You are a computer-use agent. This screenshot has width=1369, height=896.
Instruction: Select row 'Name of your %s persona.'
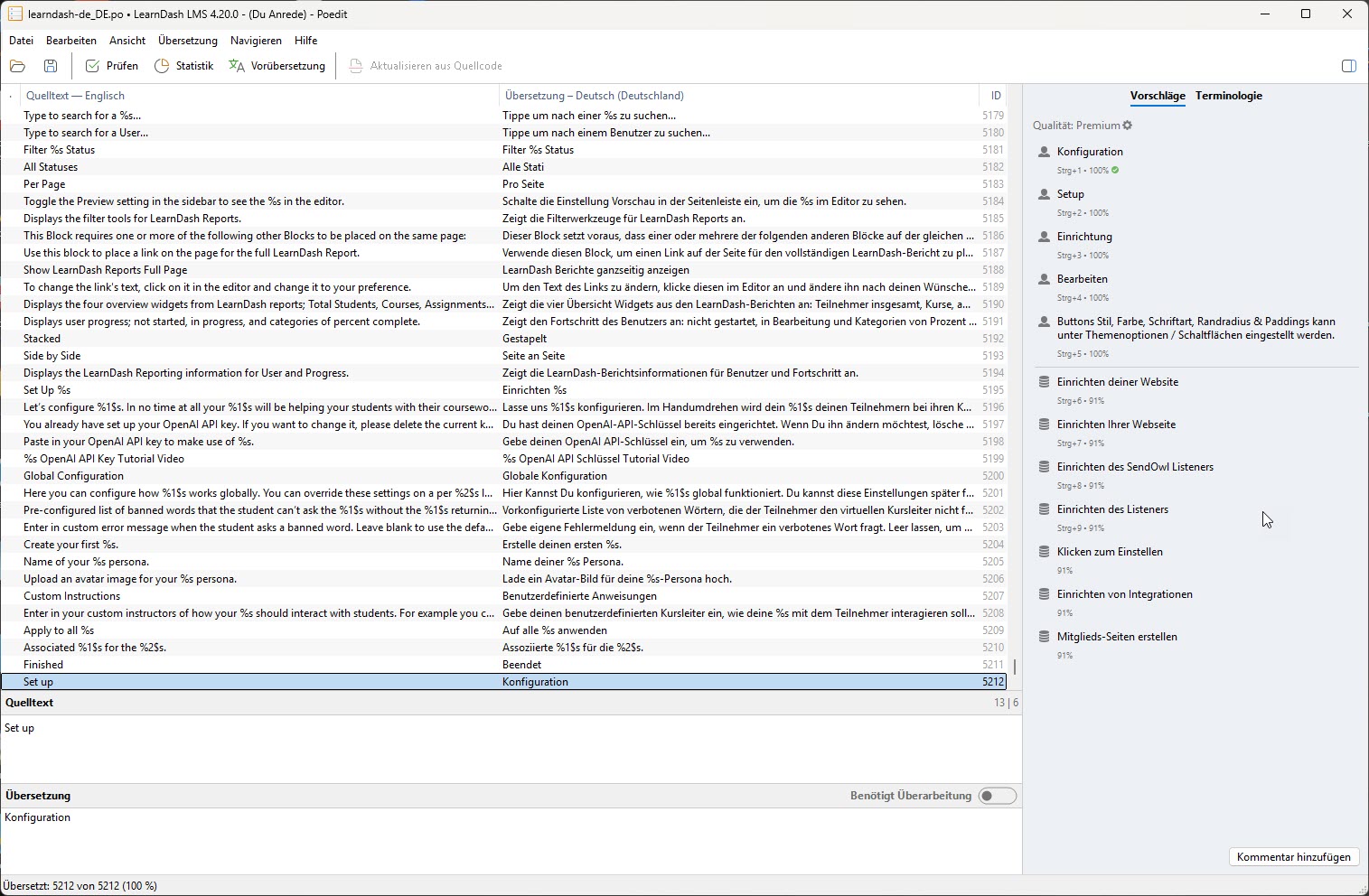click(503, 562)
